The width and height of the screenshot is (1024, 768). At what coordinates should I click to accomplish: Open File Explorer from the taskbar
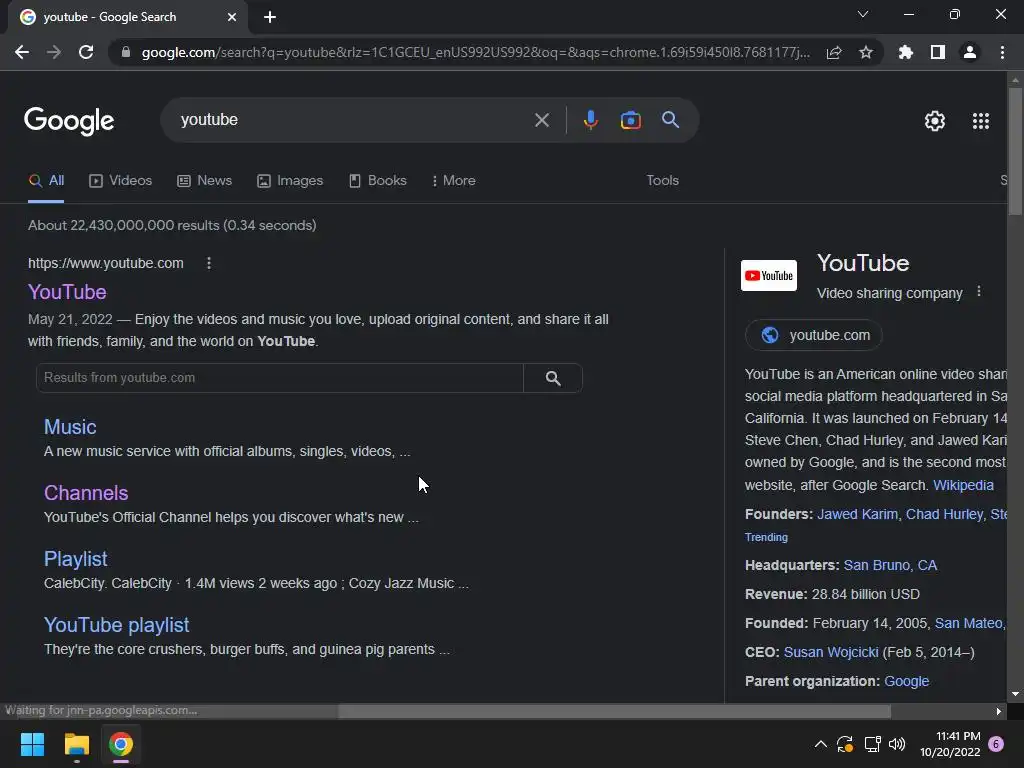[x=76, y=744]
